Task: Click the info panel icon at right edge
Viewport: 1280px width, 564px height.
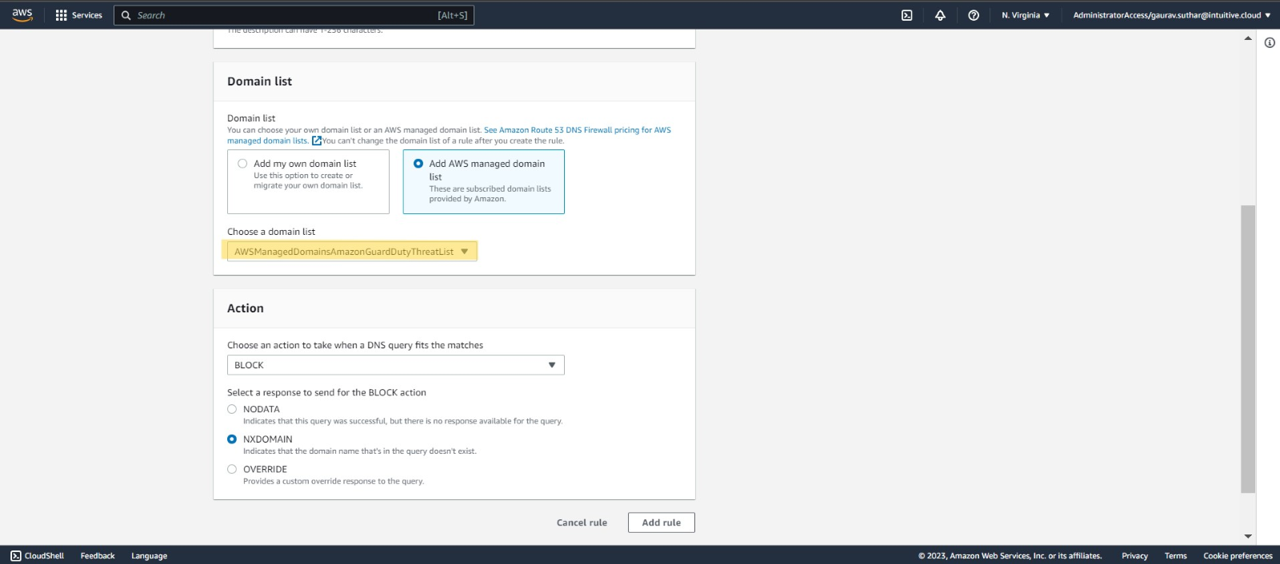Action: [1270, 43]
